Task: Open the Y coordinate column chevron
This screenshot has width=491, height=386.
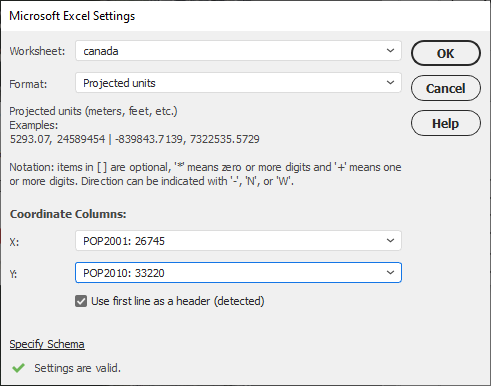Action: pos(390,273)
